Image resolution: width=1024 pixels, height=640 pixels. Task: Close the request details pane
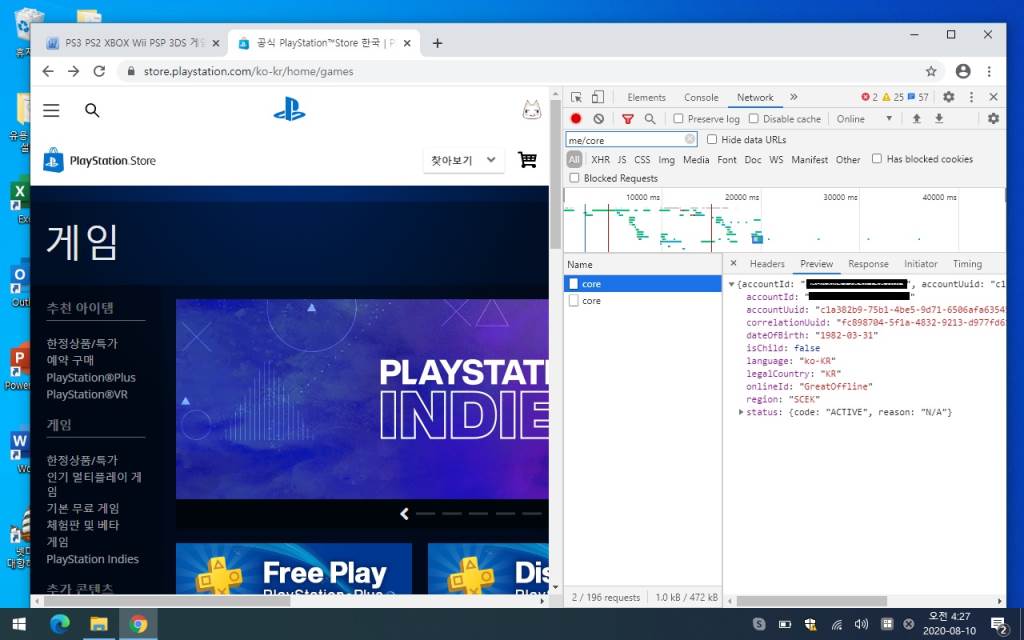(733, 263)
